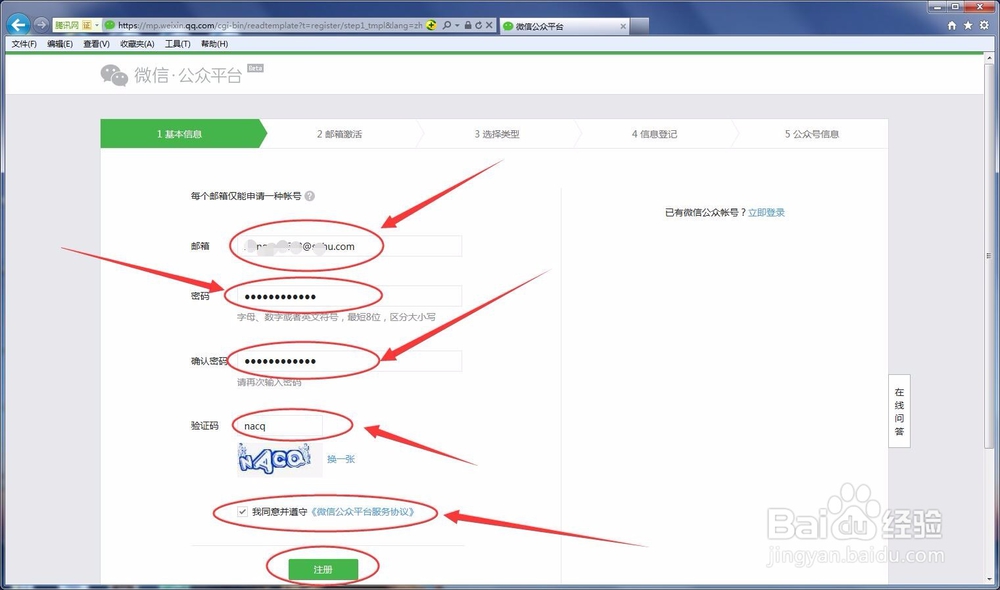Go back with the browser back arrow
The image size is (1000, 590).
pos(18,25)
